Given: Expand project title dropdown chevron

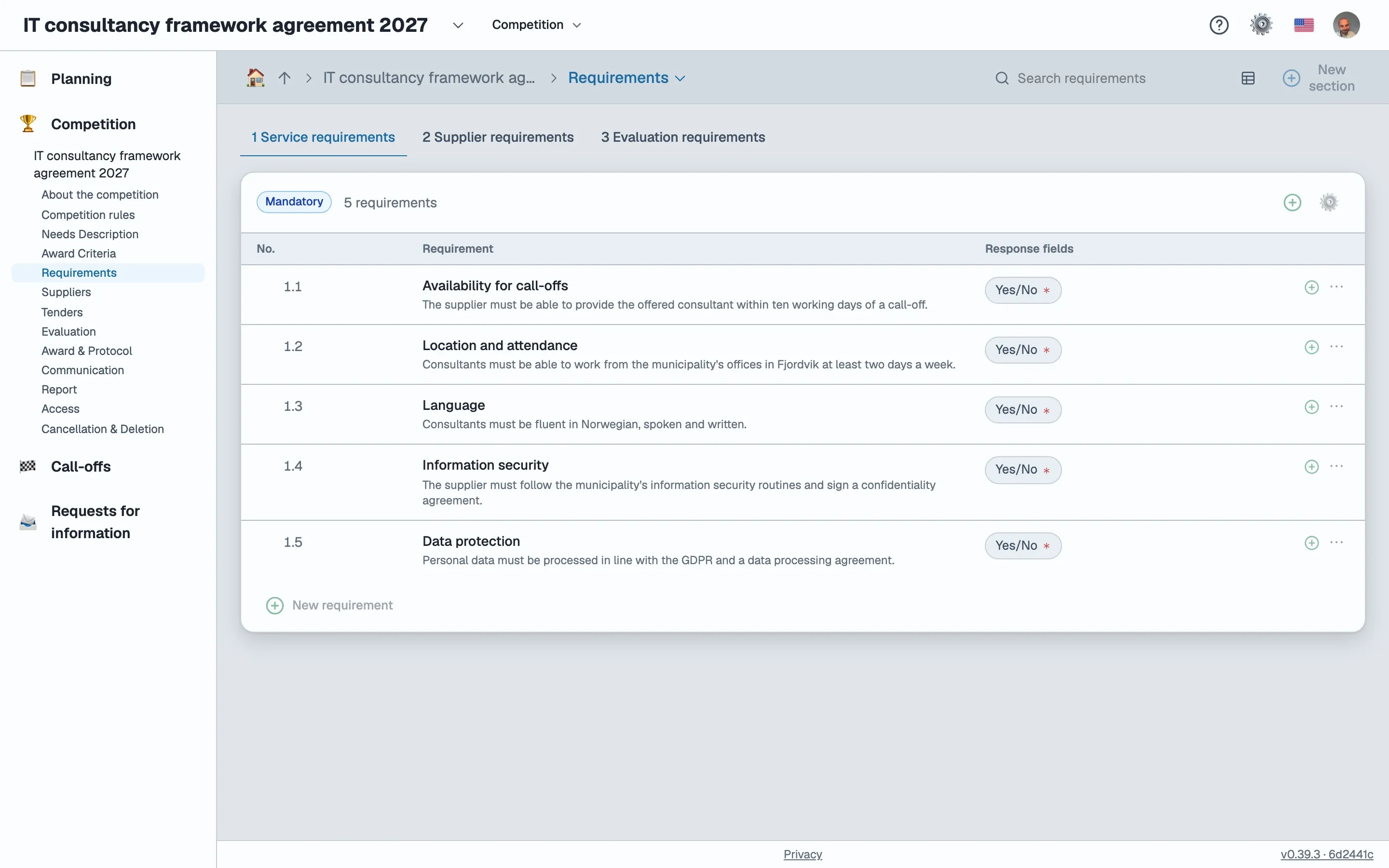Looking at the screenshot, I should [x=457, y=25].
